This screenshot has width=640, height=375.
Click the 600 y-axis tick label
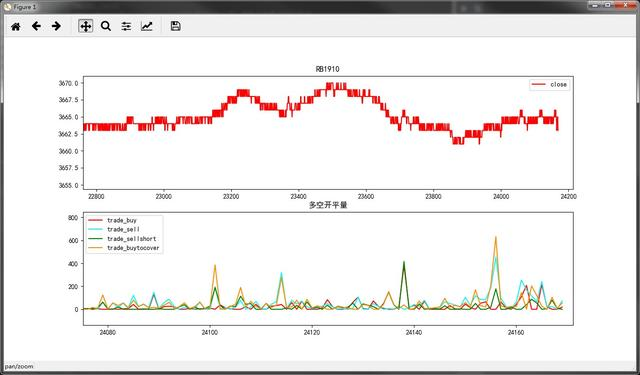[73, 241]
